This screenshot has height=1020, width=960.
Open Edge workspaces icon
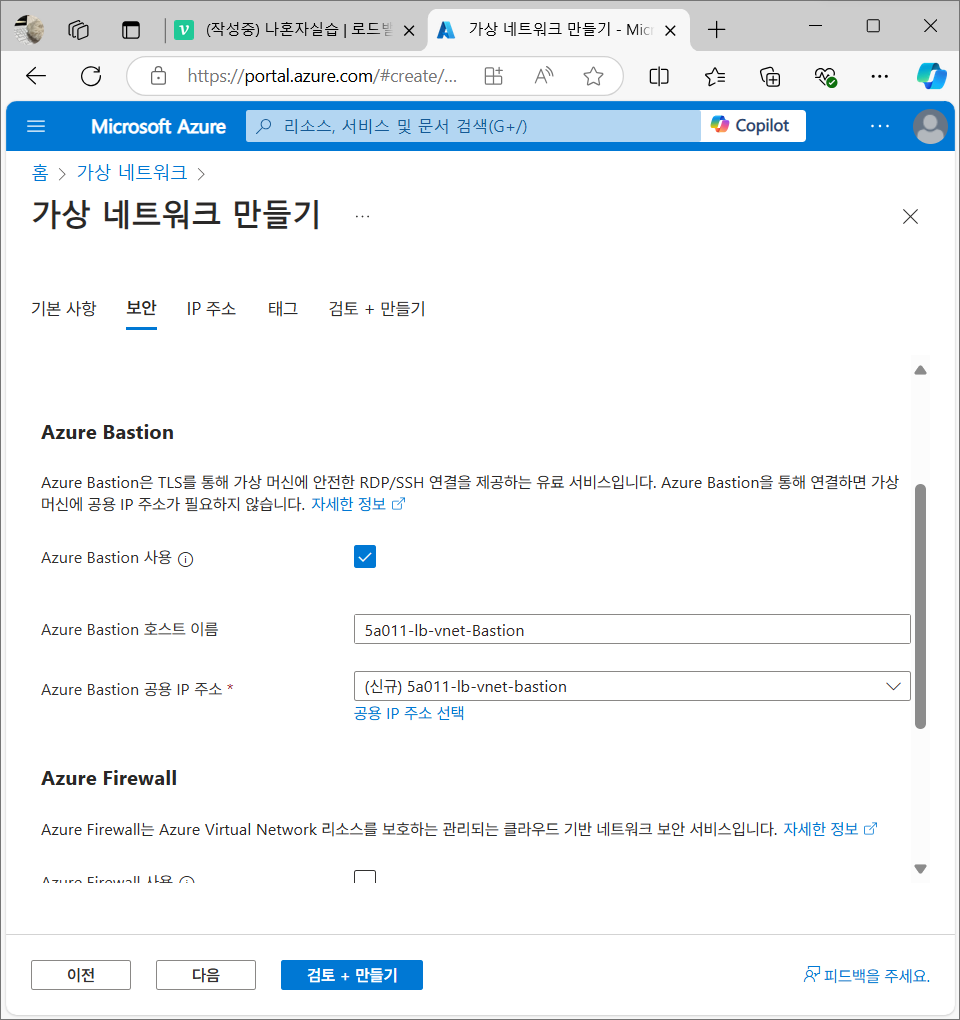(78, 30)
